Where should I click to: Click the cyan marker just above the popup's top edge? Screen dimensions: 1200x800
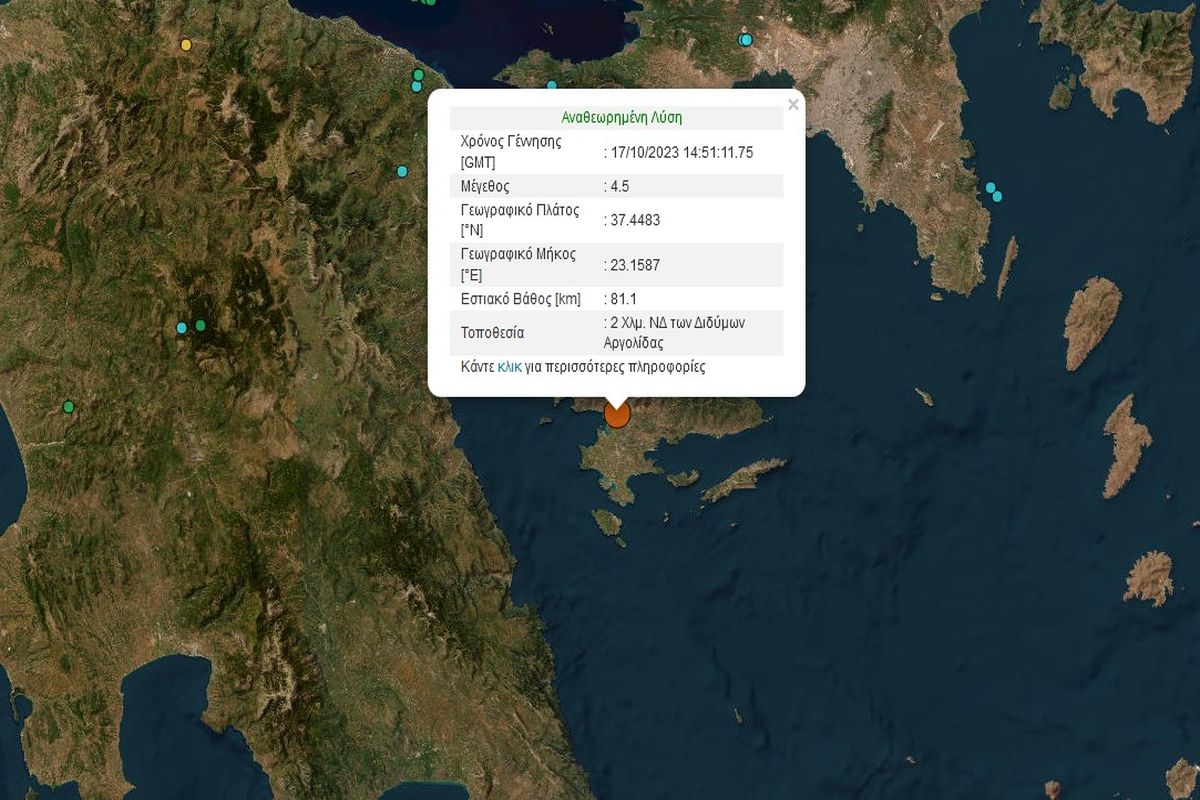click(551, 86)
